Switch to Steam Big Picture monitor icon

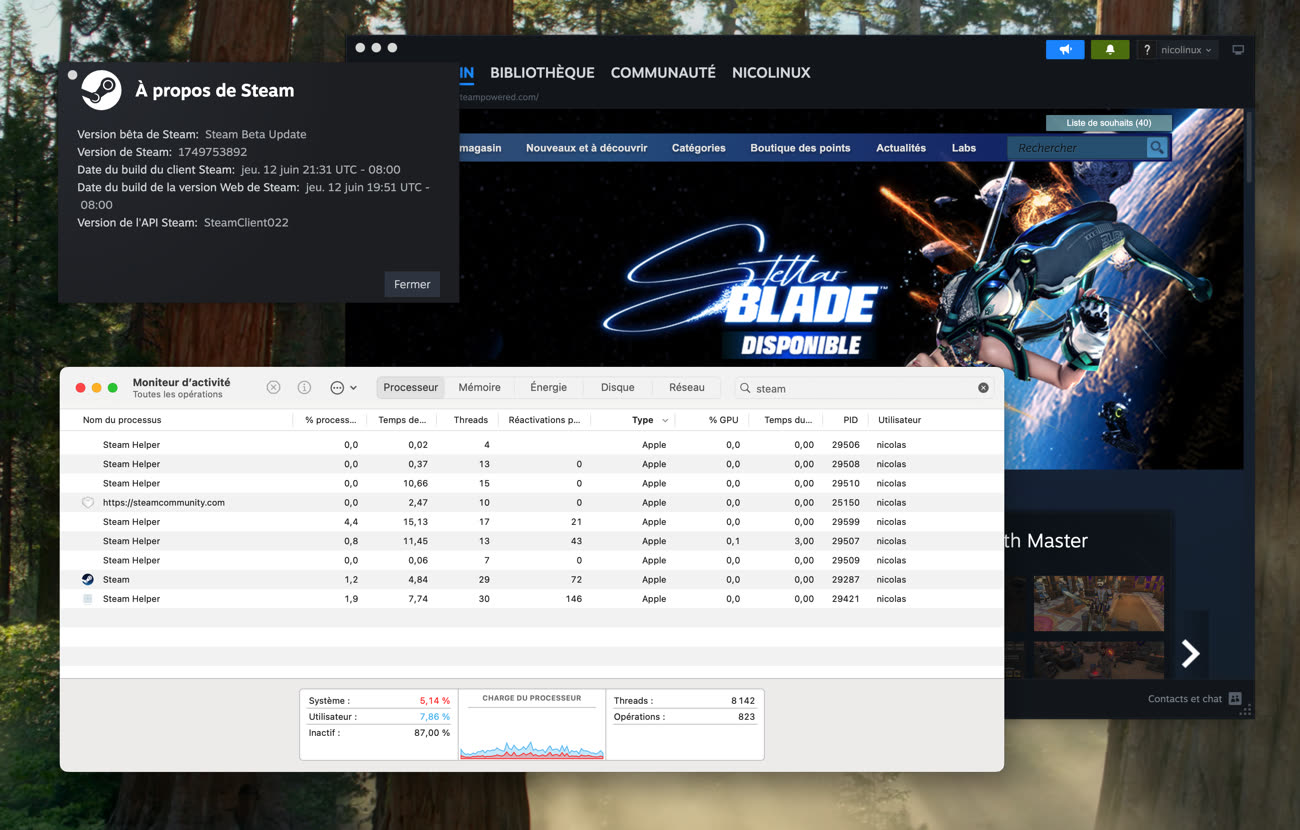(1238, 50)
